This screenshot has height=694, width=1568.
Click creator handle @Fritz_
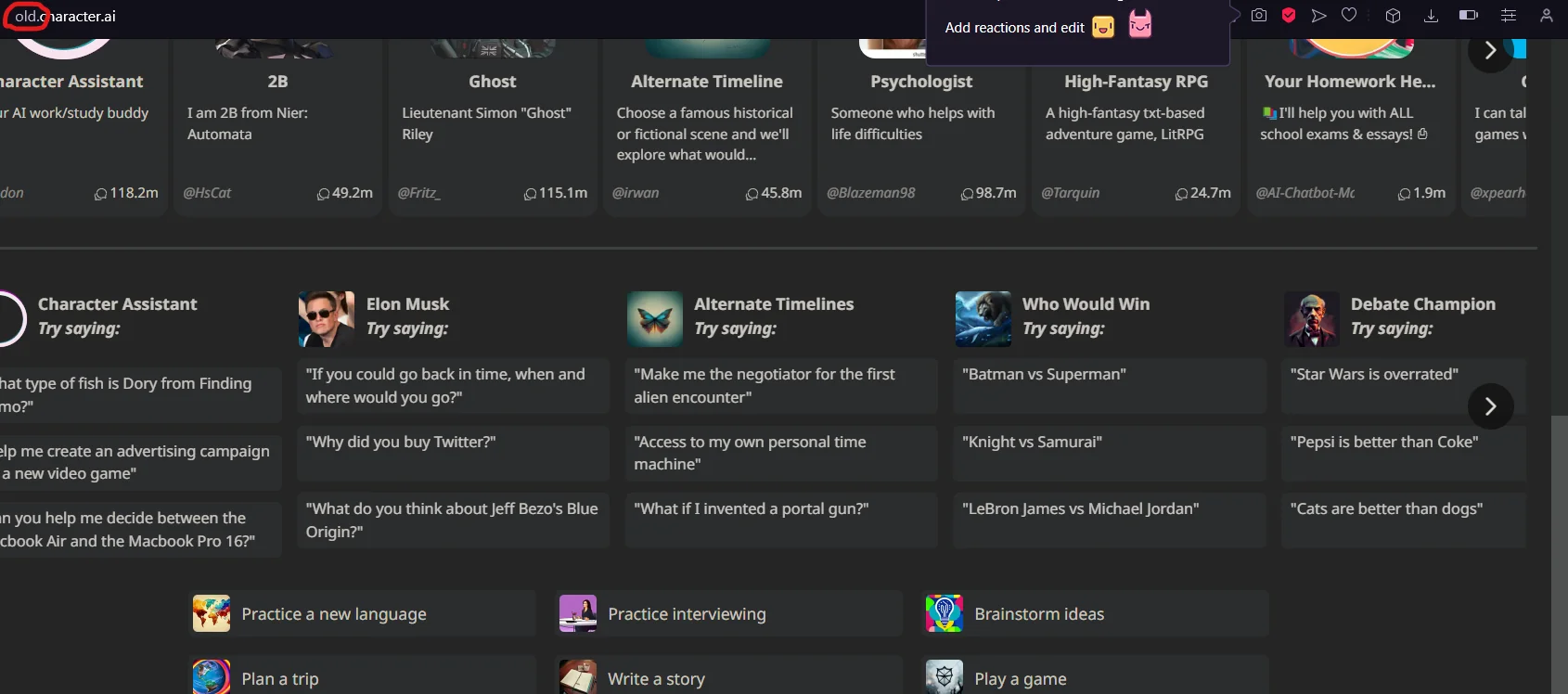pos(419,193)
